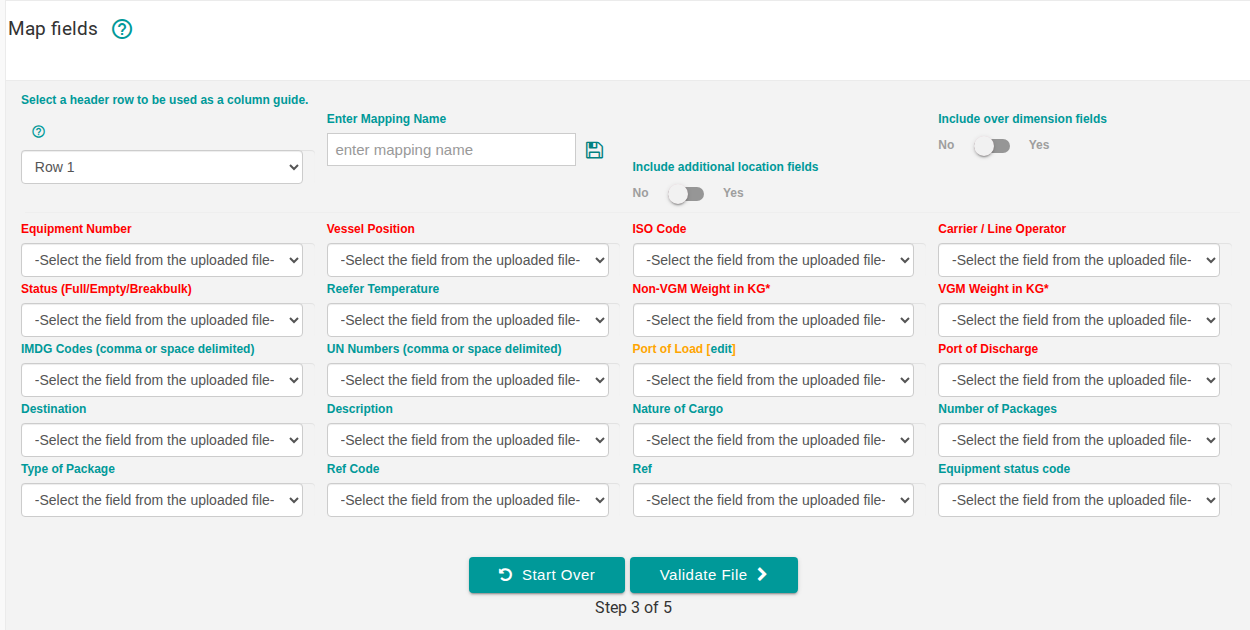This screenshot has width=1250, height=630.
Task: Open the Type of Package dropdown
Action: click(162, 500)
